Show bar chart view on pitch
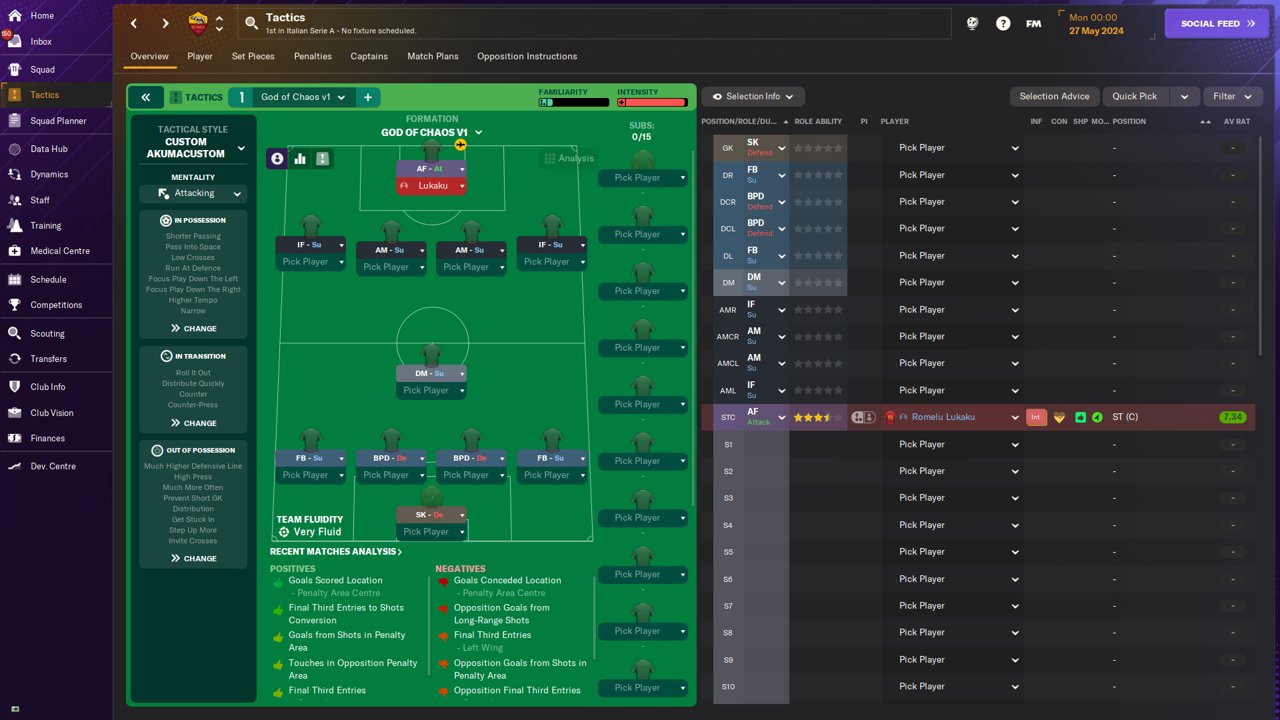 pos(300,159)
